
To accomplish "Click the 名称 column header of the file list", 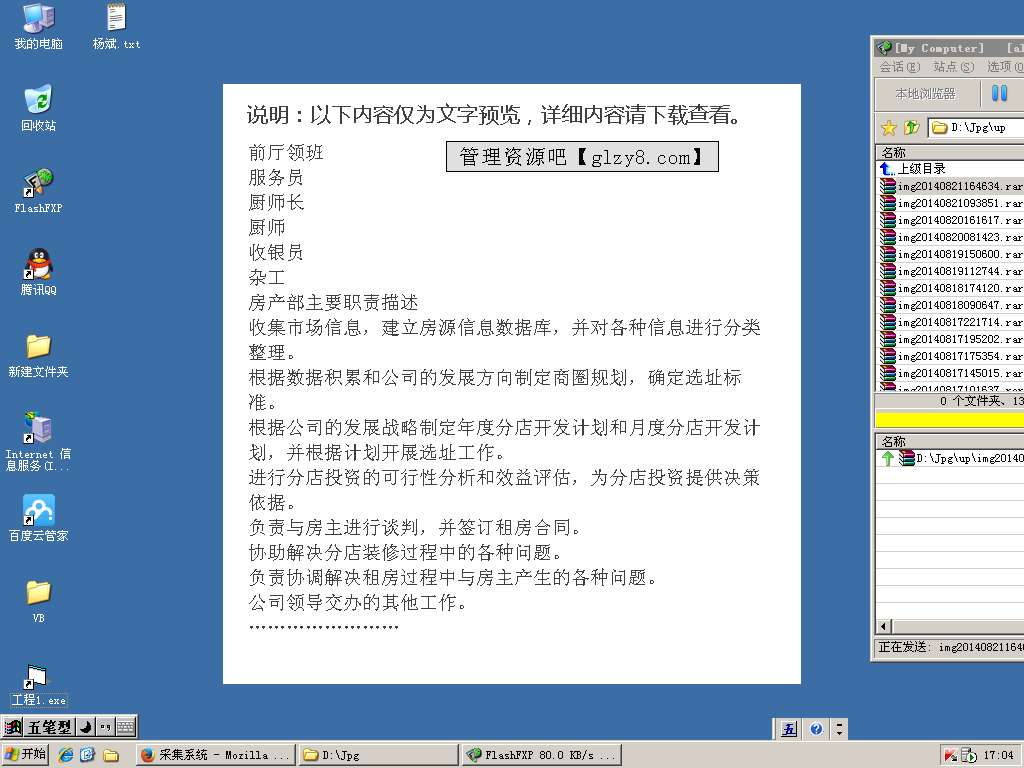I will 950,152.
